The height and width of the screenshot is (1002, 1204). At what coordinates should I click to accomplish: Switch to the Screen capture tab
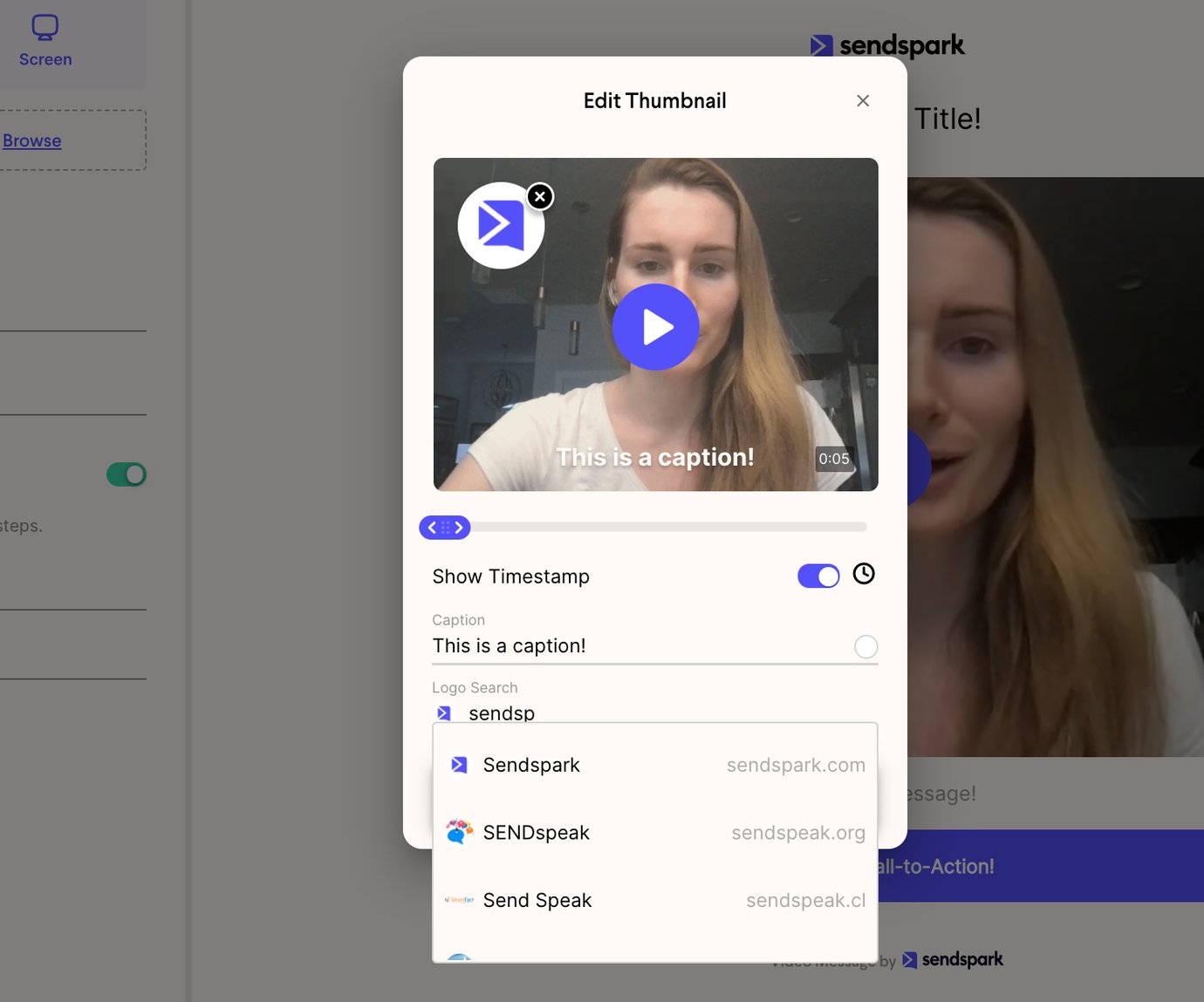44,39
